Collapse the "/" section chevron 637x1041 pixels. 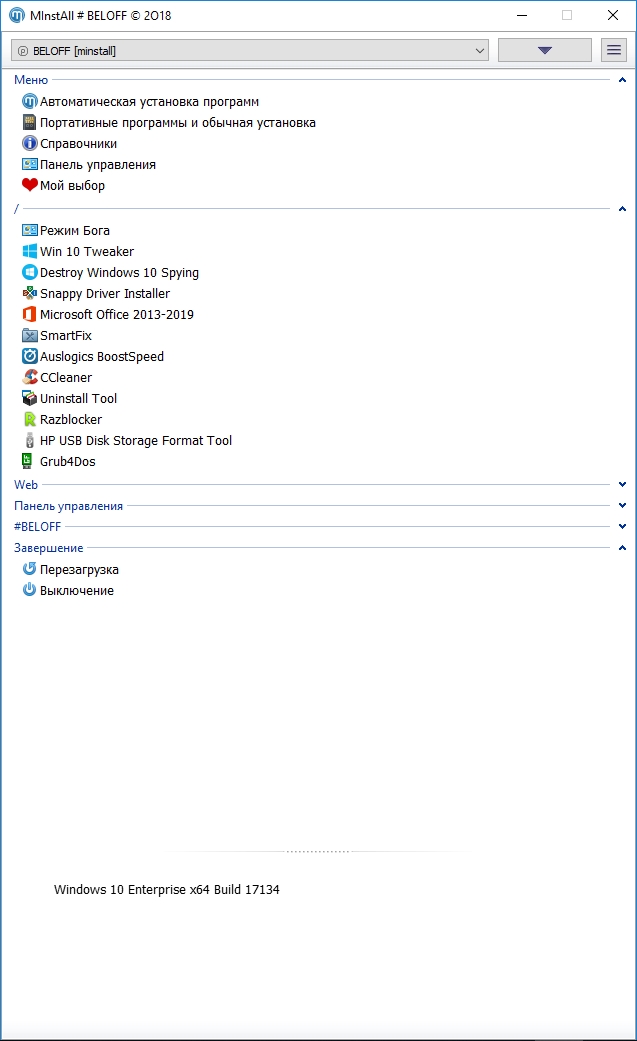click(622, 208)
